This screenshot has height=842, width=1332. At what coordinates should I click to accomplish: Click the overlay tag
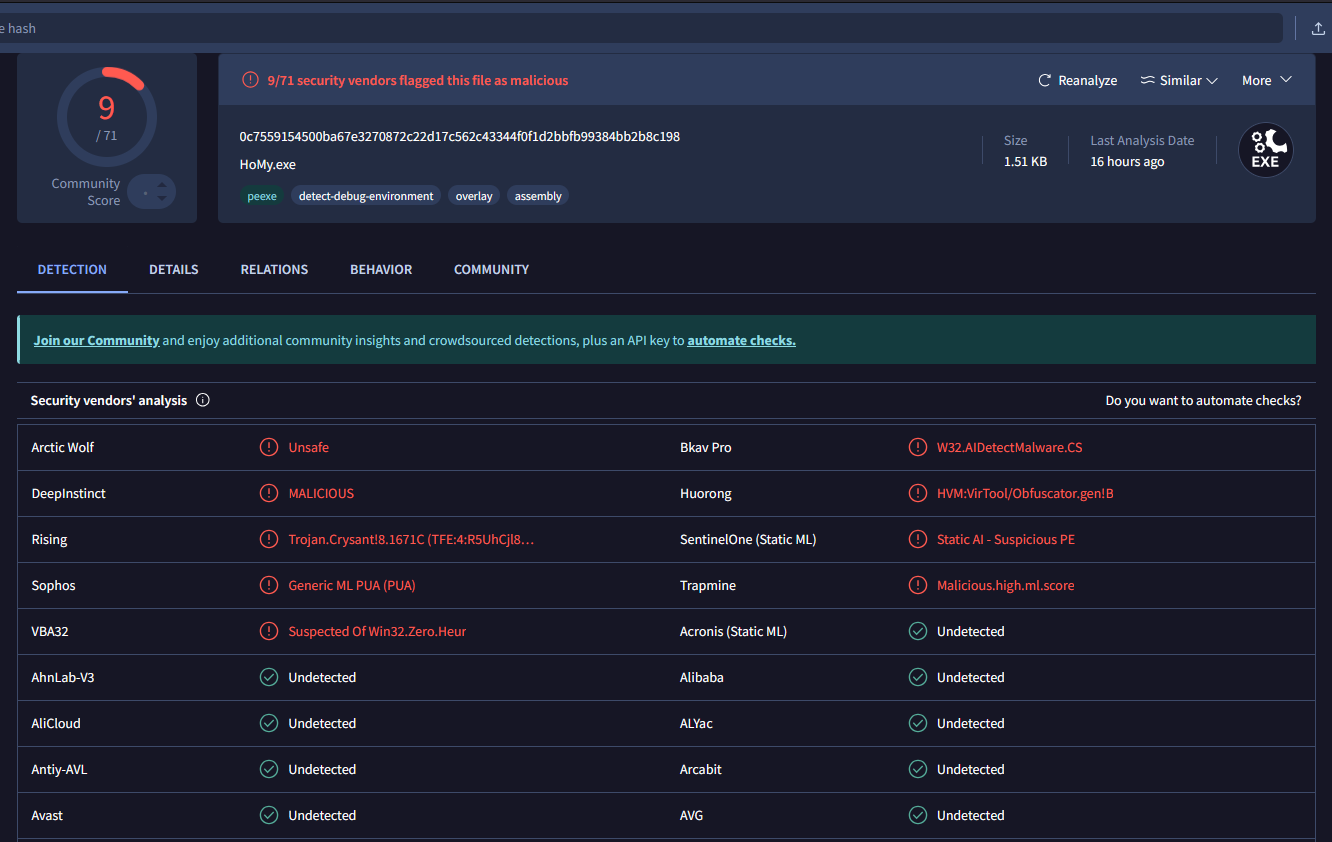click(474, 196)
